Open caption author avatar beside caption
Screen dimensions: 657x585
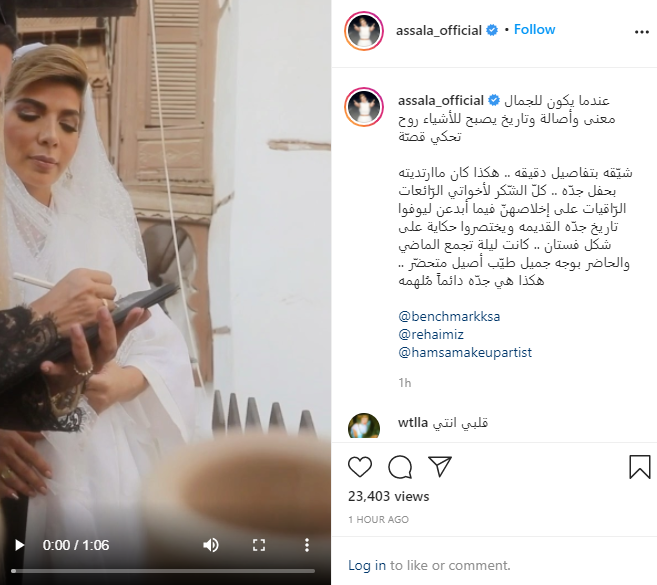[364, 107]
